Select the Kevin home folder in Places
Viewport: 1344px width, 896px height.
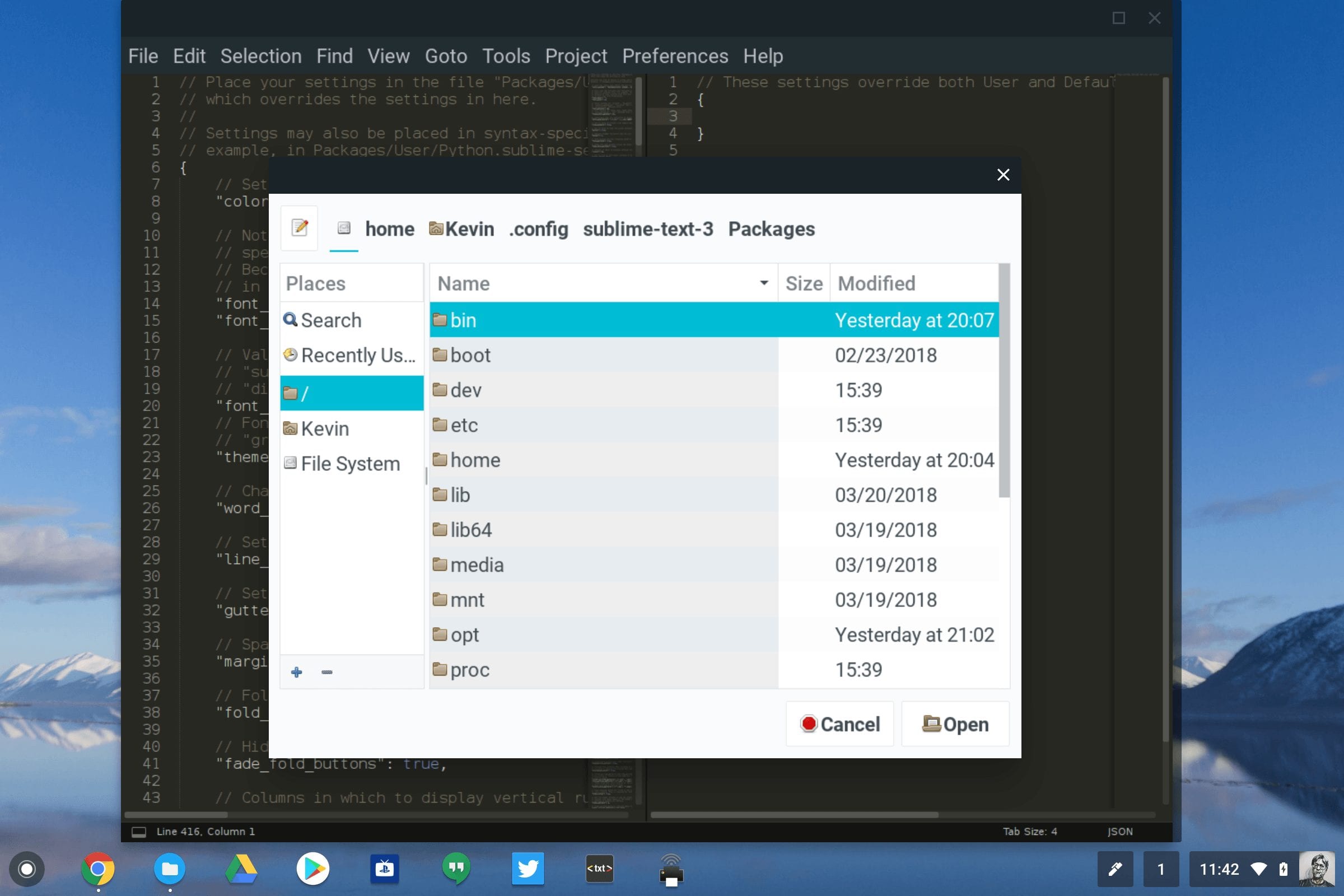pos(352,428)
